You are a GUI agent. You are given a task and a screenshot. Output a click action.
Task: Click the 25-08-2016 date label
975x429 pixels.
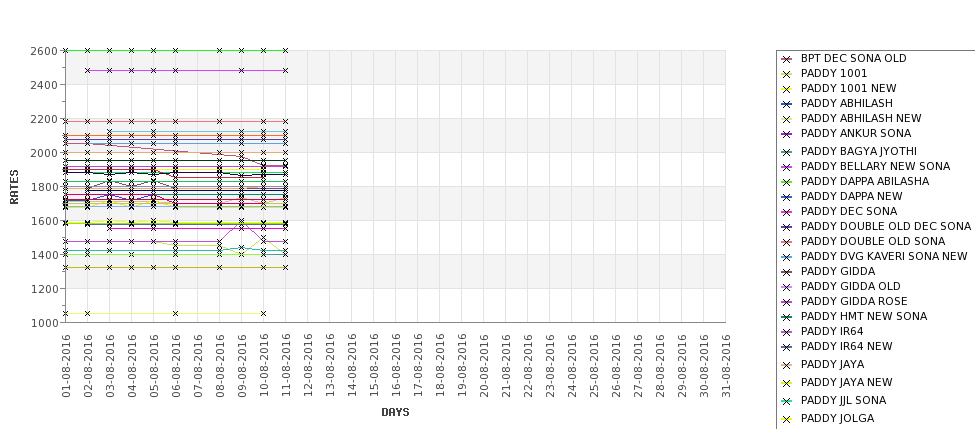[x=593, y=366]
